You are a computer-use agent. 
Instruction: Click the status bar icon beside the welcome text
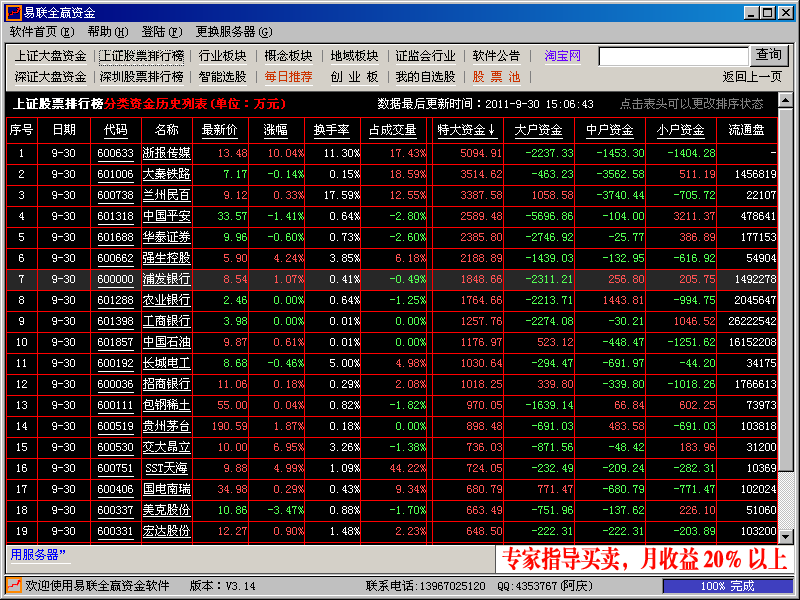14,586
